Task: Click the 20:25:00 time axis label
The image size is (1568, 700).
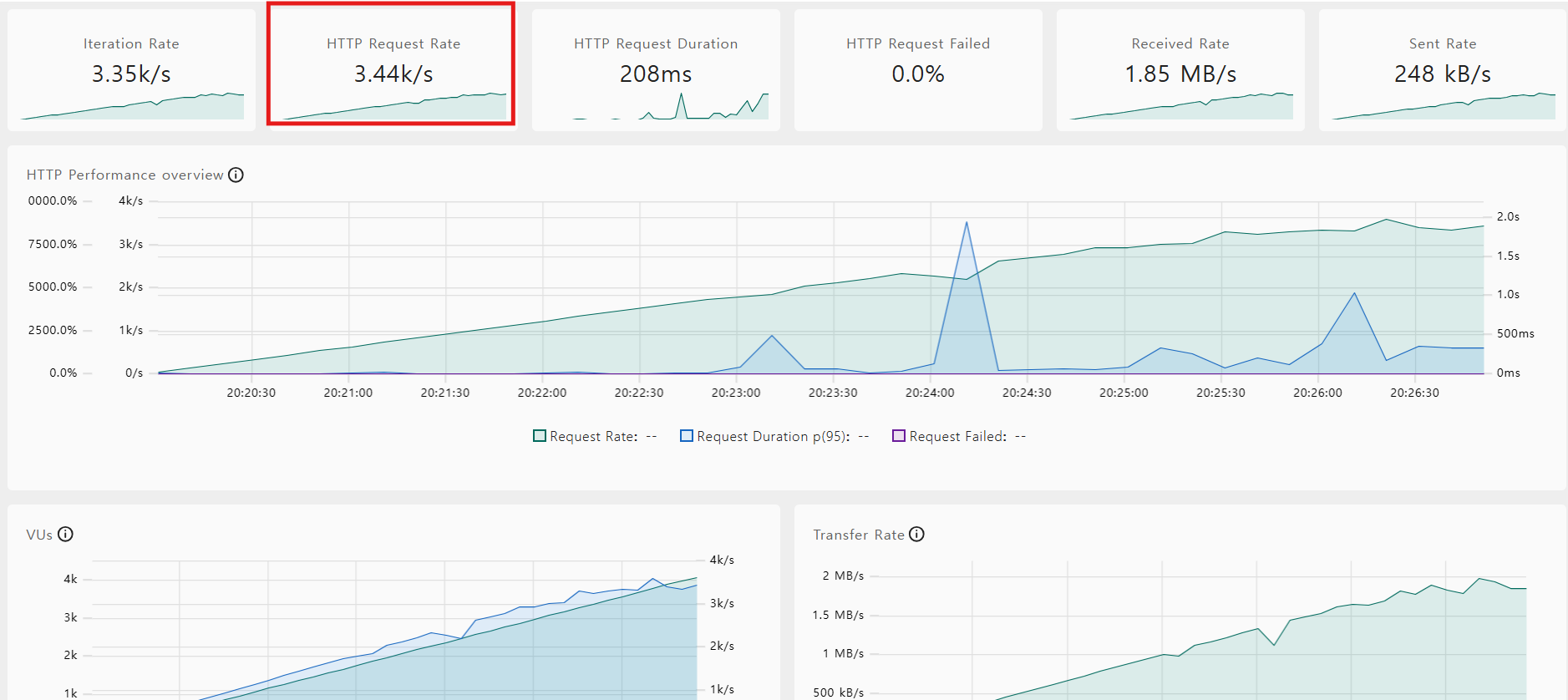Action: click(x=1124, y=393)
